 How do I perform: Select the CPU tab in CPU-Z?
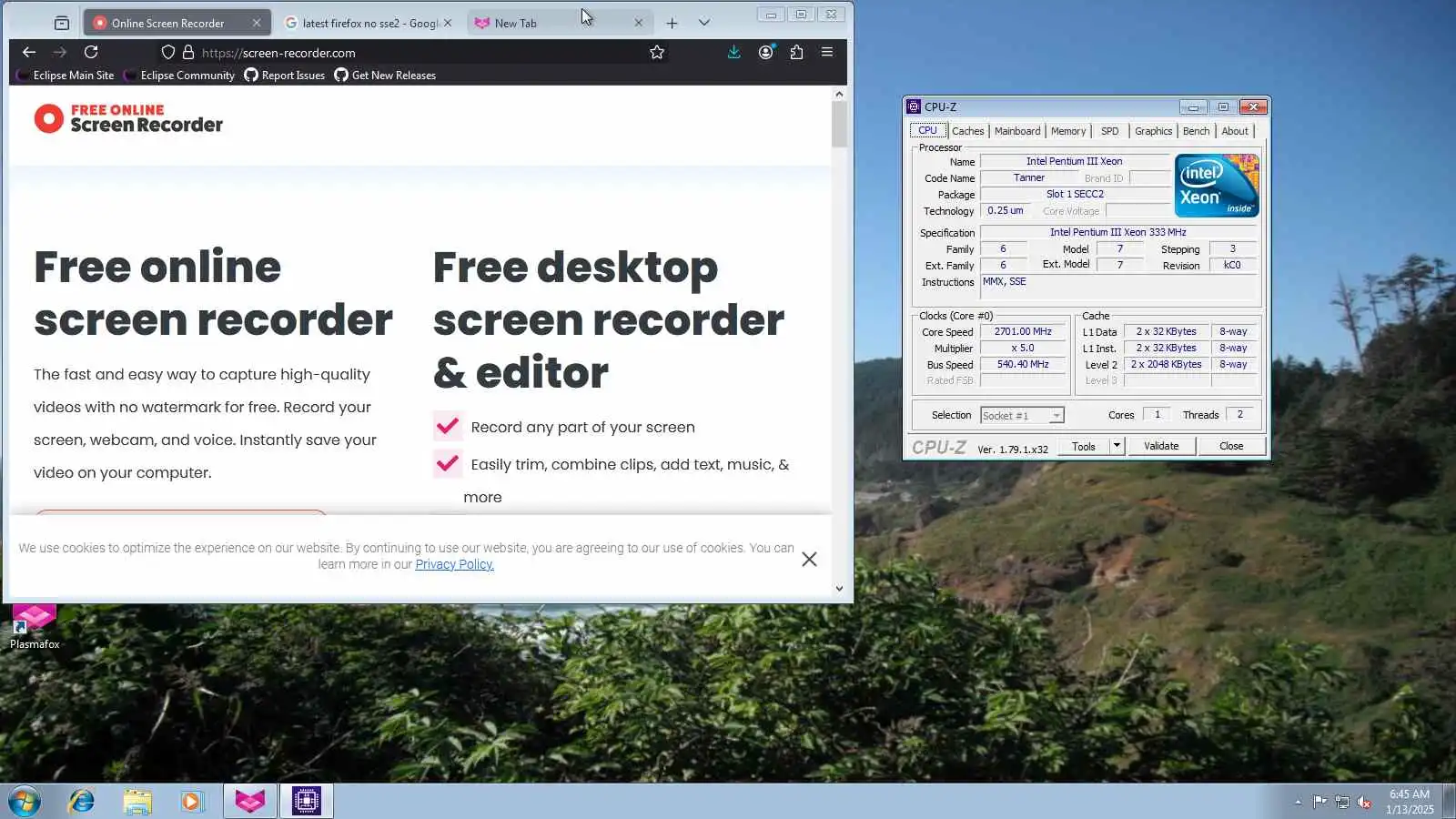[x=927, y=131]
